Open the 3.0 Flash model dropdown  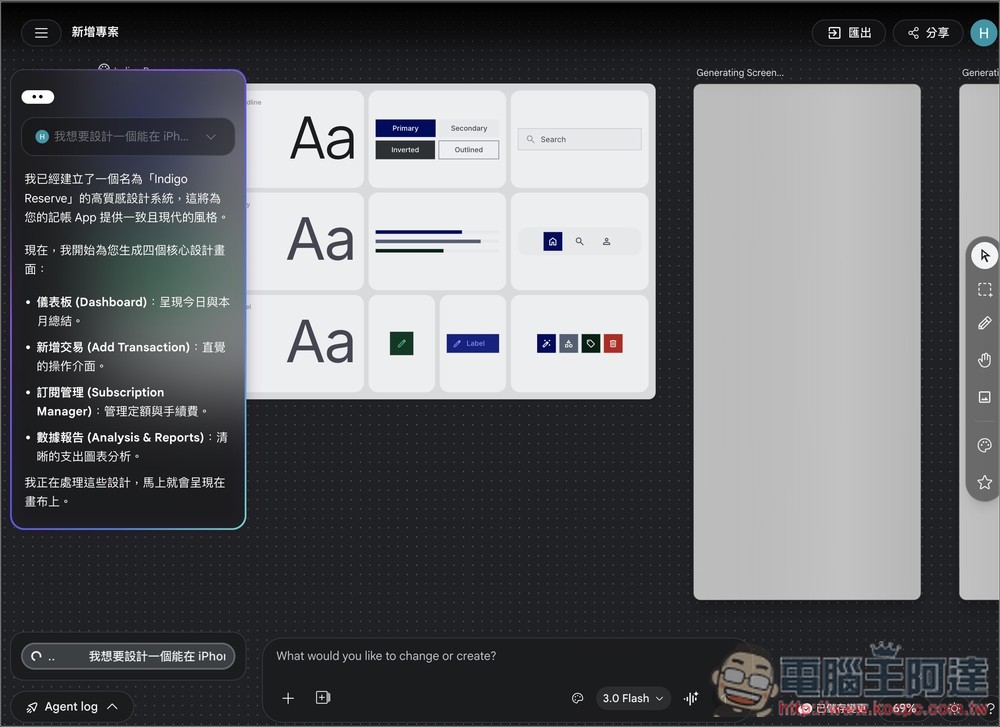coord(633,698)
